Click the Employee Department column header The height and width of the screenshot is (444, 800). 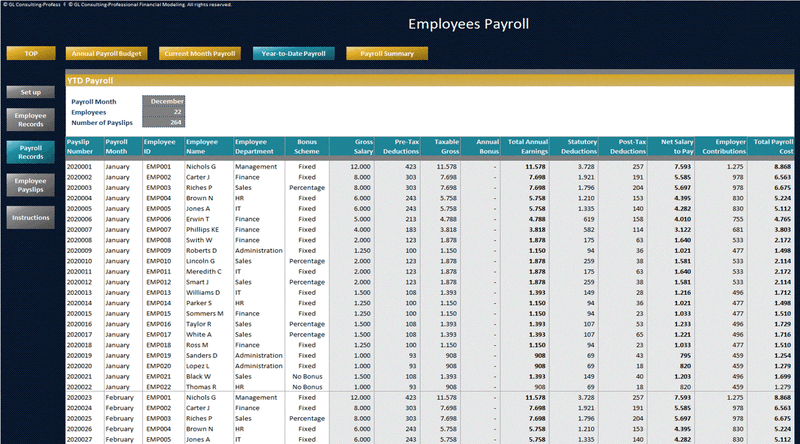pyautogui.click(x=259, y=146)
